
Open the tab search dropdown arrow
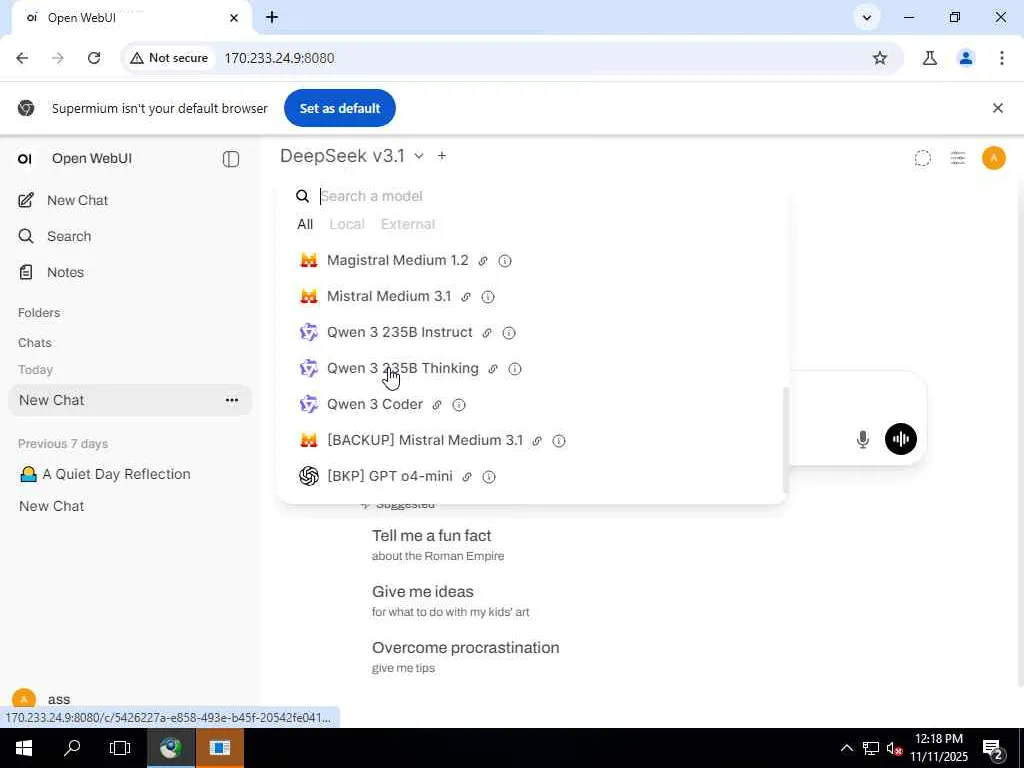coord(867,18)
